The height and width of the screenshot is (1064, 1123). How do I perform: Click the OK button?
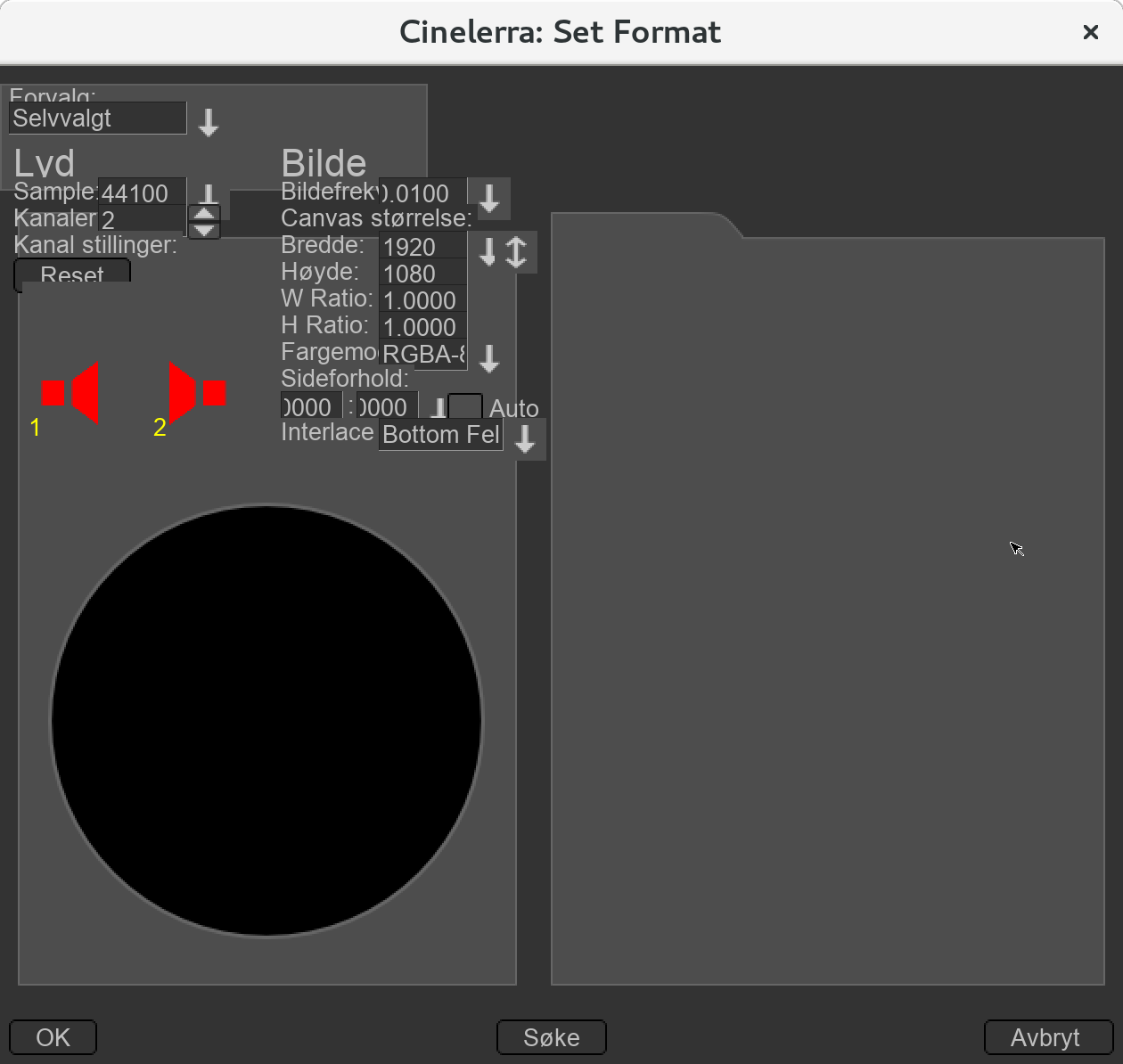(53, 1037)
